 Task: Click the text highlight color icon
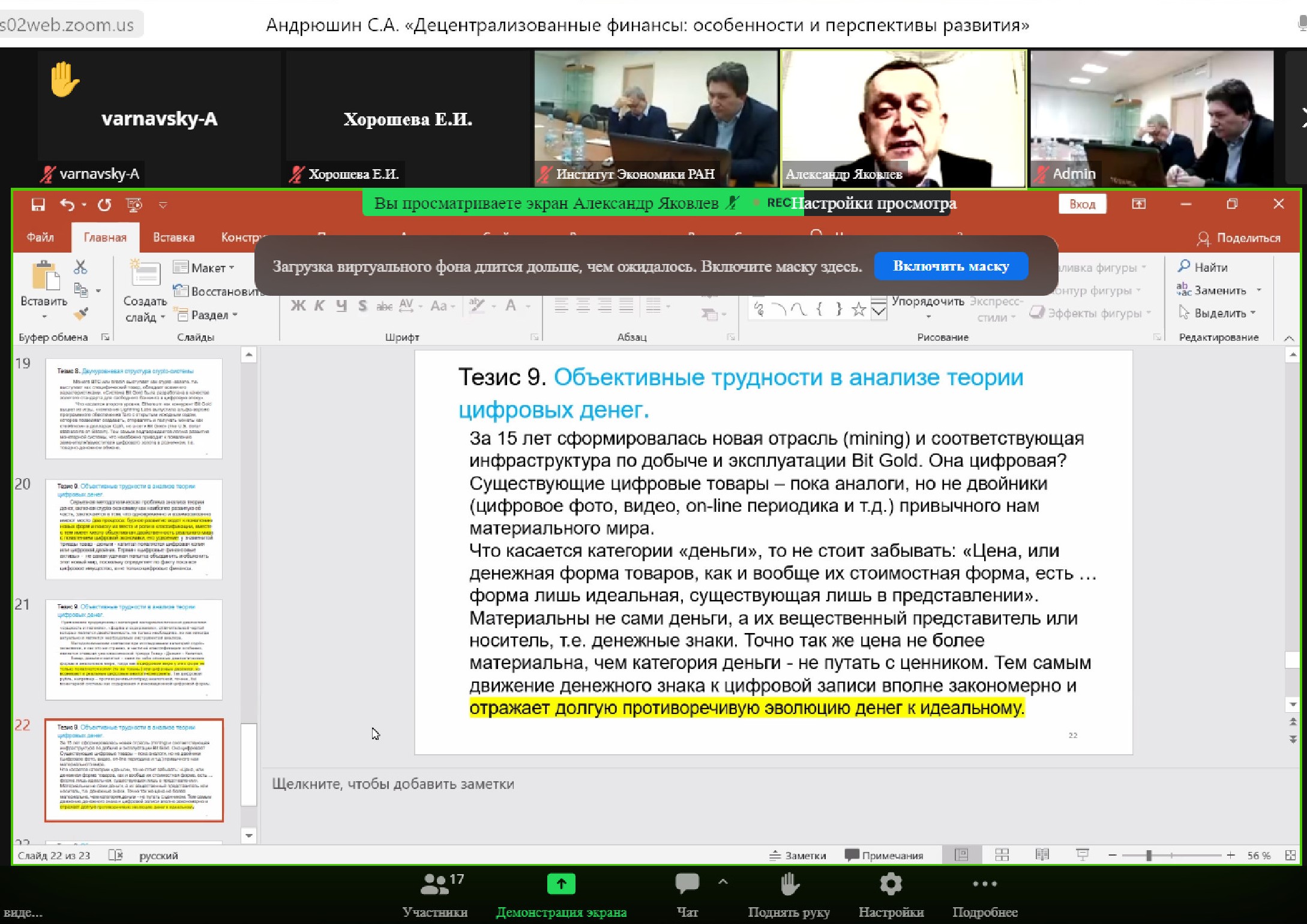click(477, 305)
